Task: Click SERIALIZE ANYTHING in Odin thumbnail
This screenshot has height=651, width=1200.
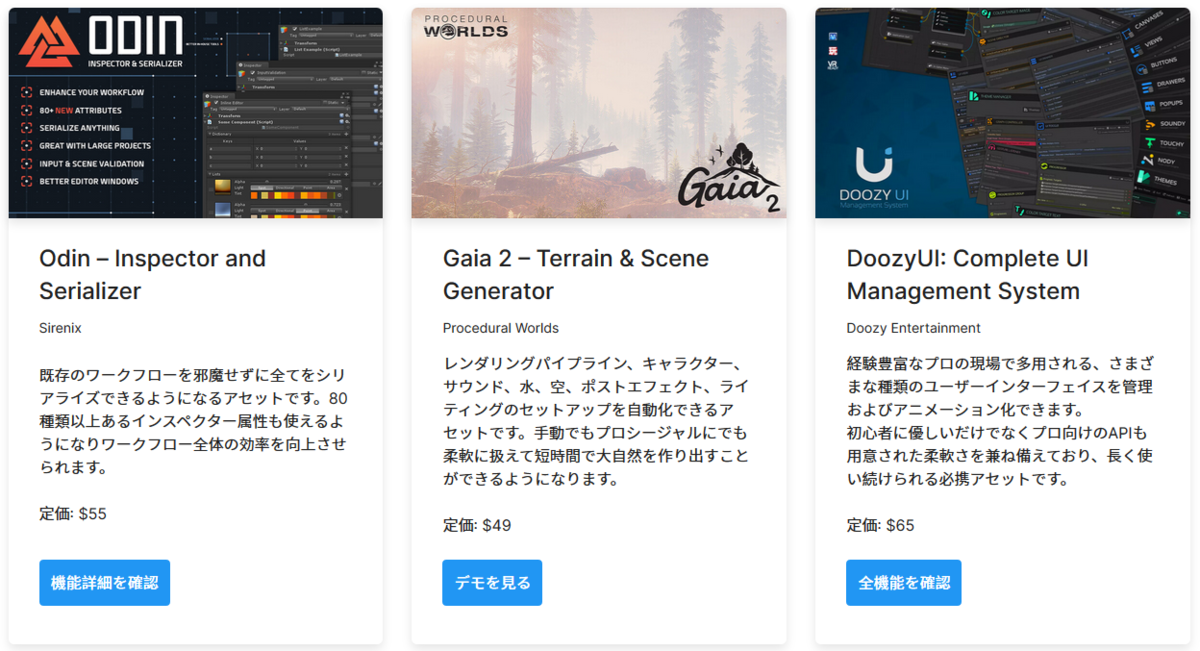Action: pyautogui.click(x=80, y=128)
